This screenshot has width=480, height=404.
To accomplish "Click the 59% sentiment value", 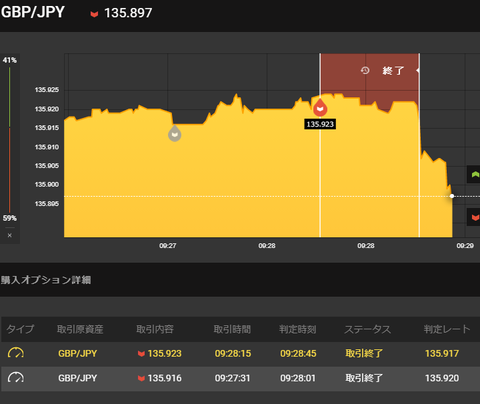I will (10, 218).
